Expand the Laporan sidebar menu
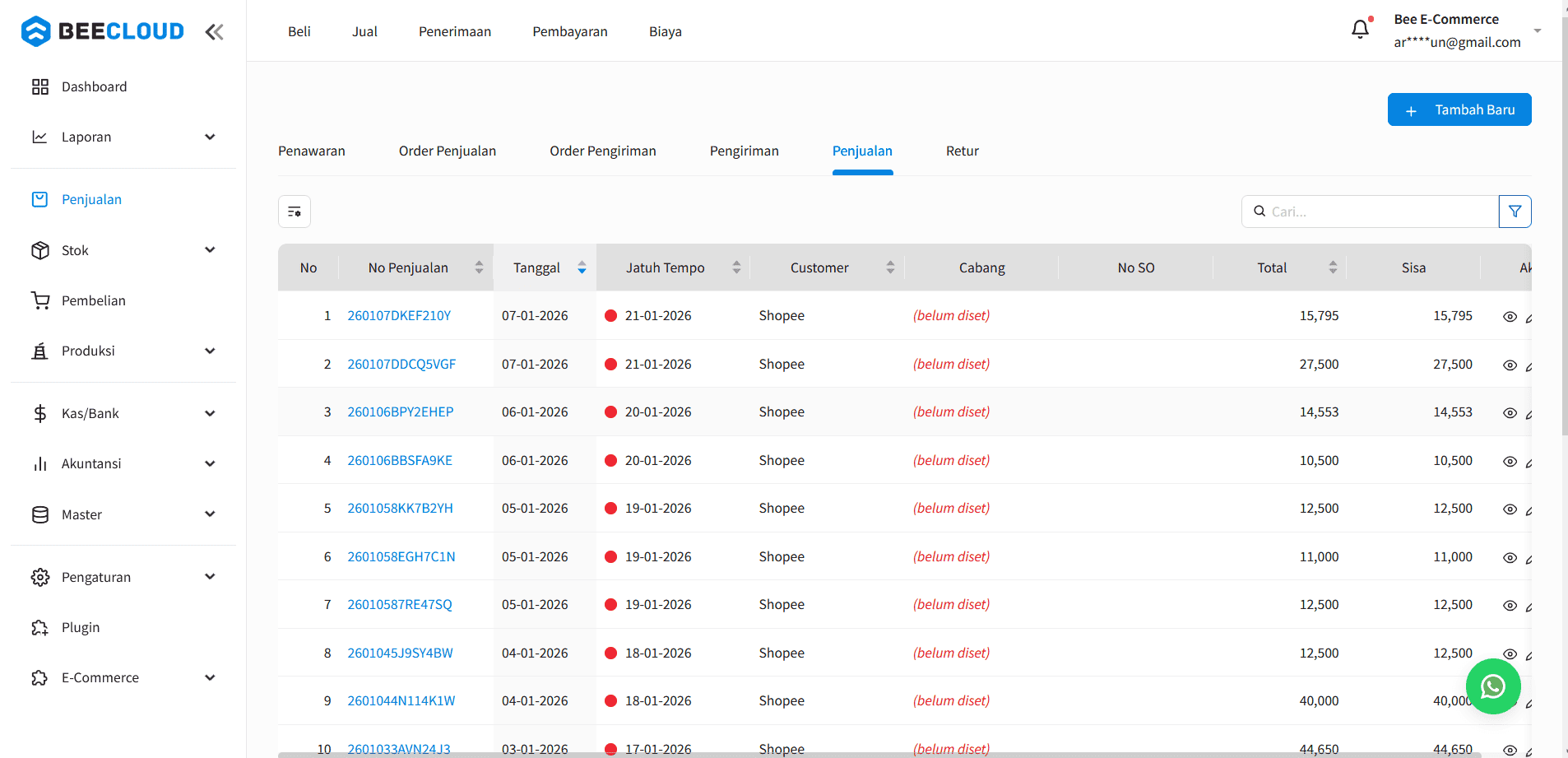Viewport: 1568px width, 758px height. click(210, 137)
